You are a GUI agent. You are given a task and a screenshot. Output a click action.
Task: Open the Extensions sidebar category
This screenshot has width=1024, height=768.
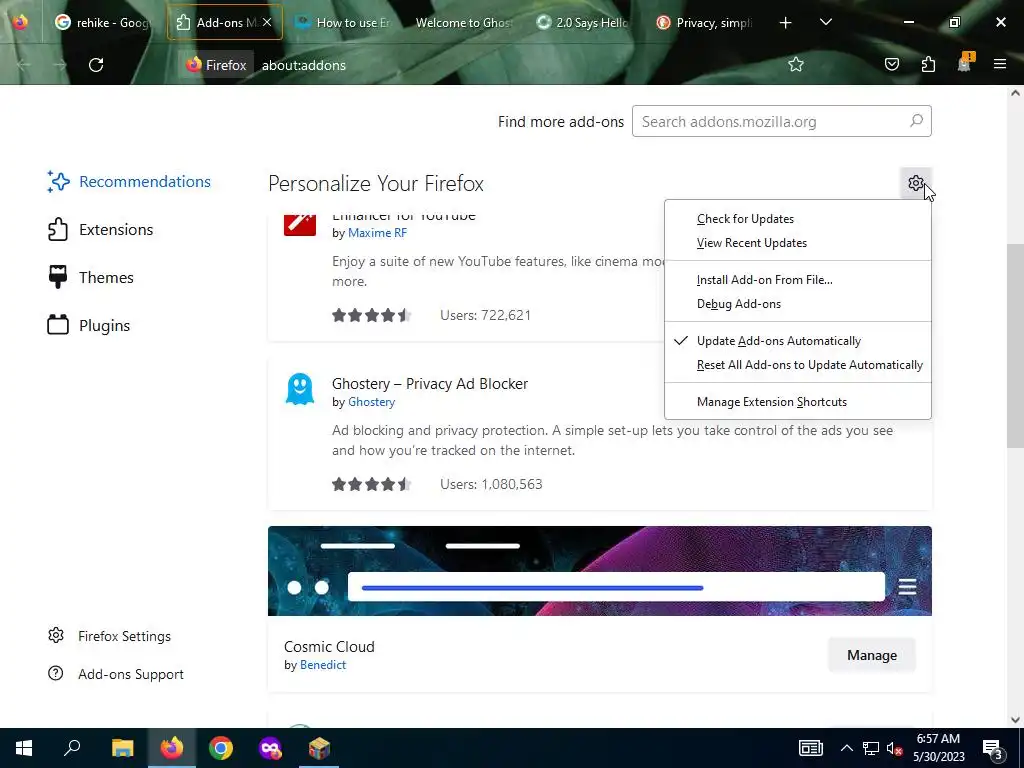pos(100,229)
